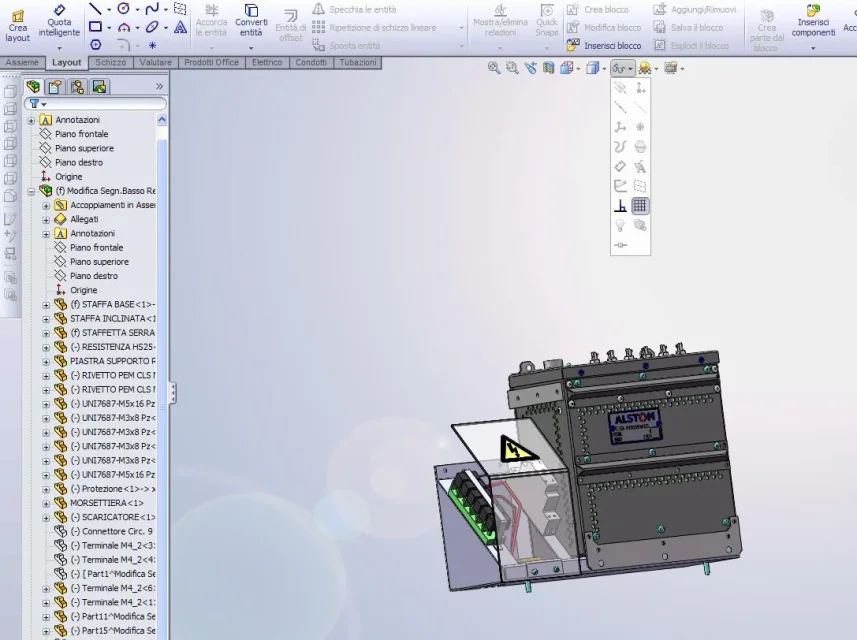Image resolution: width=857 pixels, height=640 pixels.
Task: Expand the panel with the double chevron
Action: tap(159, 87)
